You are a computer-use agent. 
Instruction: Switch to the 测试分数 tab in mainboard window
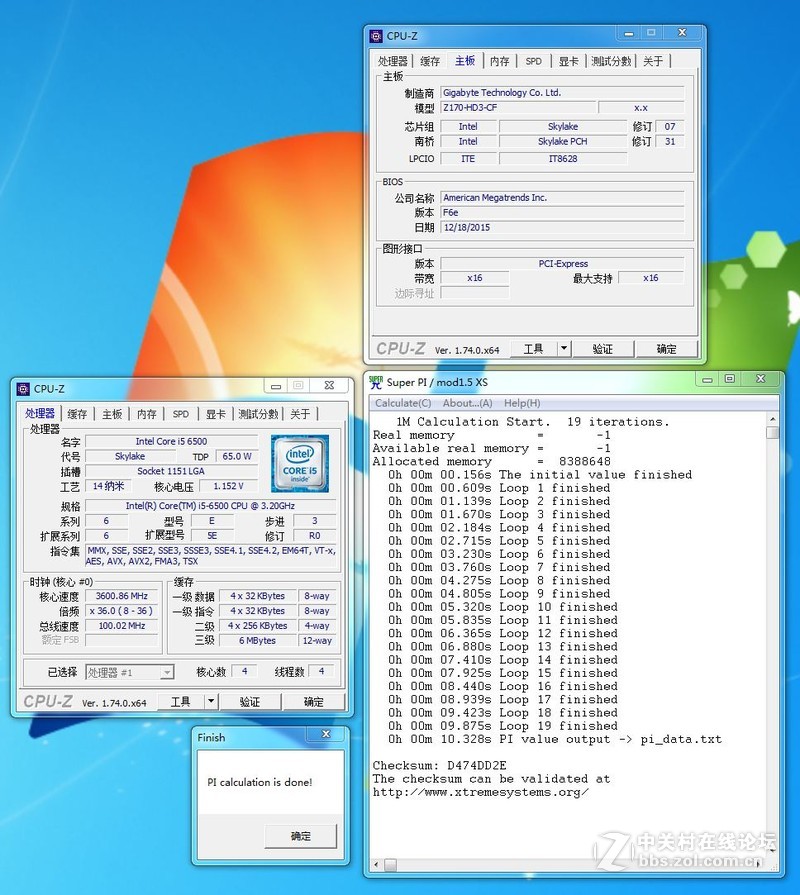pyautogui.click(x=610, y=61)
